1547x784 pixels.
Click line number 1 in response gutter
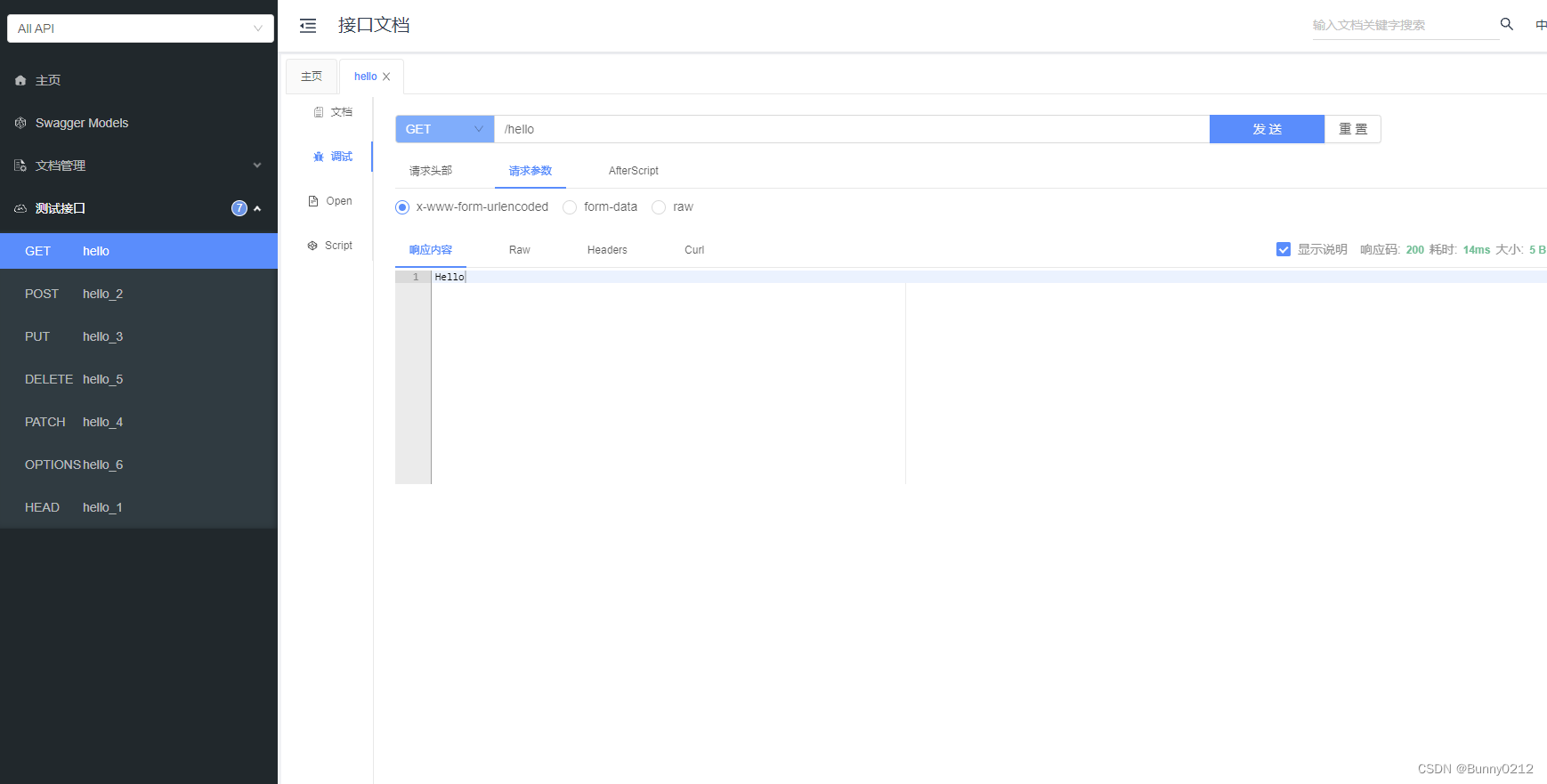416,277
